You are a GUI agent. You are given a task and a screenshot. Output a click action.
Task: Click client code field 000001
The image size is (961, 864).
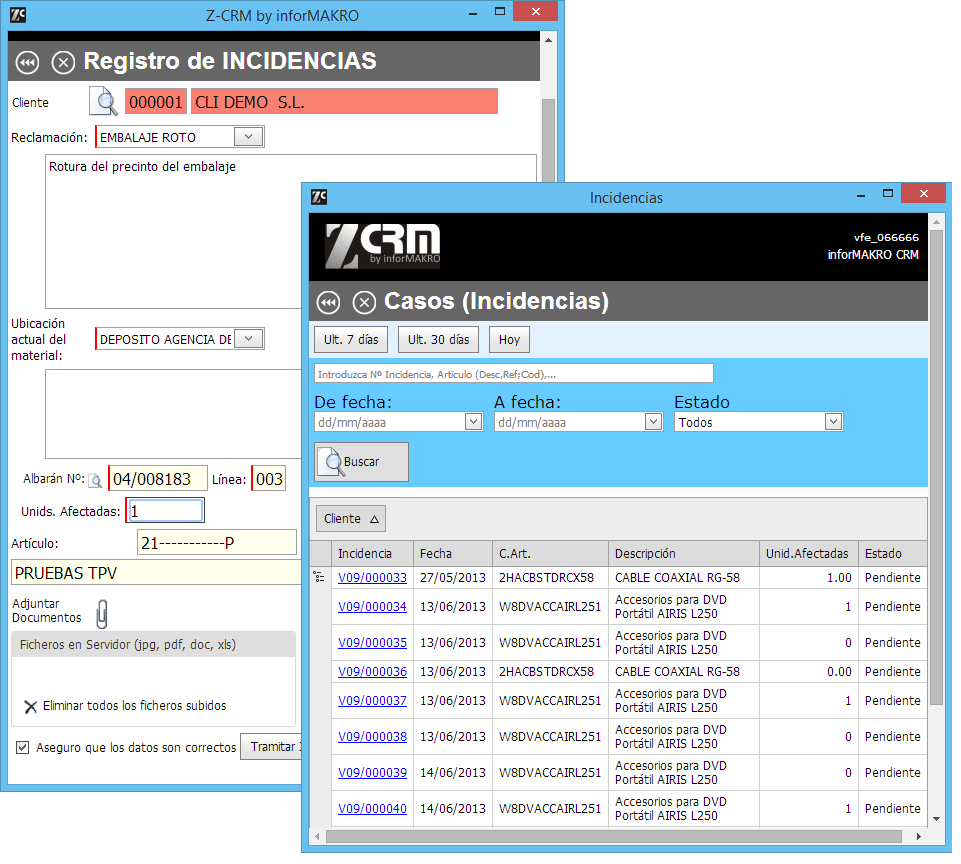[156, 102]
